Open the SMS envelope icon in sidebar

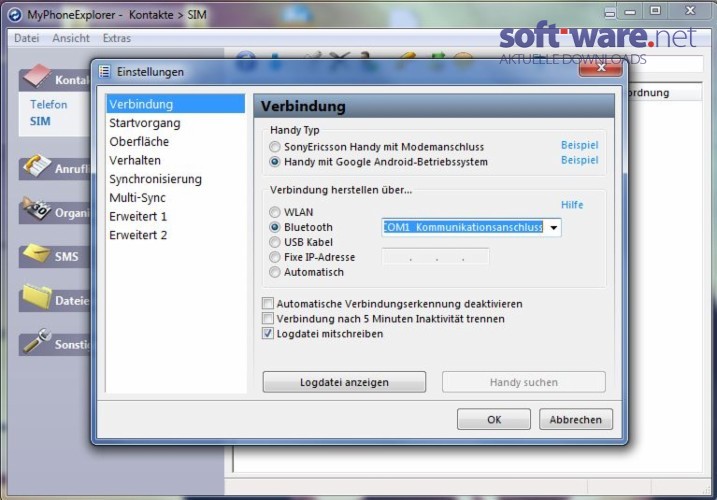coord(37,253)
